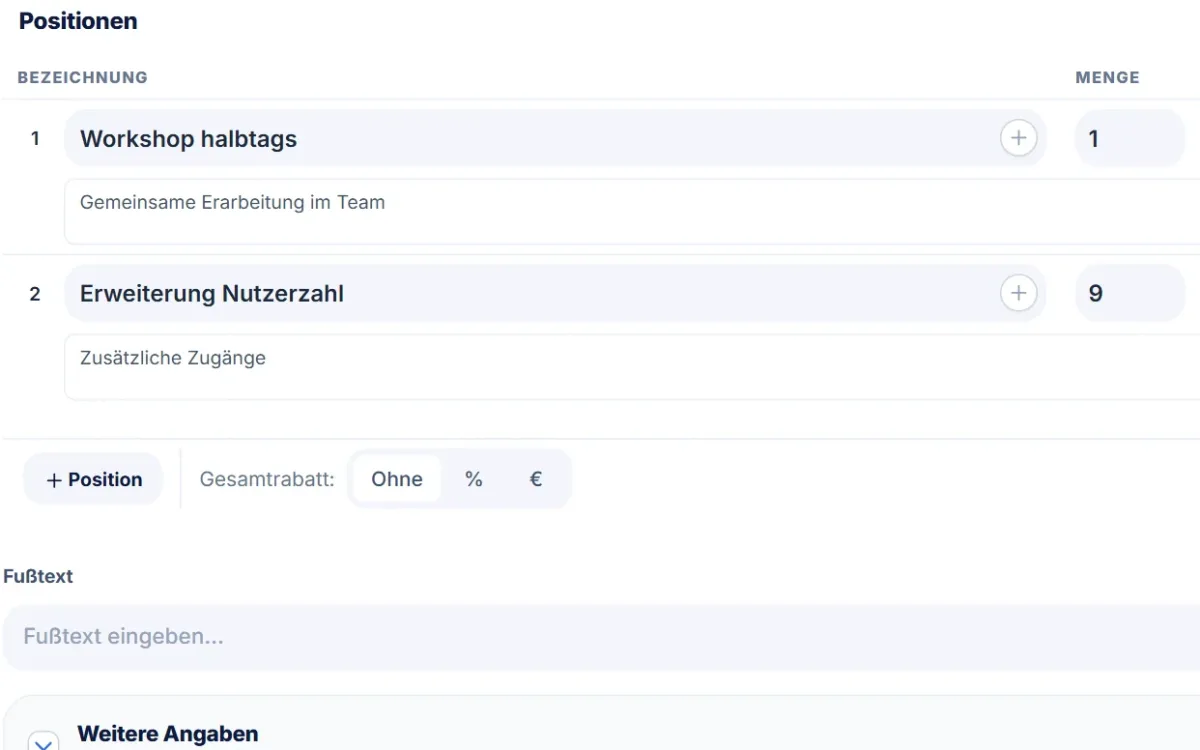Open the Weitere Angaben section heading
1200x750 pixels.
(168, 734)
